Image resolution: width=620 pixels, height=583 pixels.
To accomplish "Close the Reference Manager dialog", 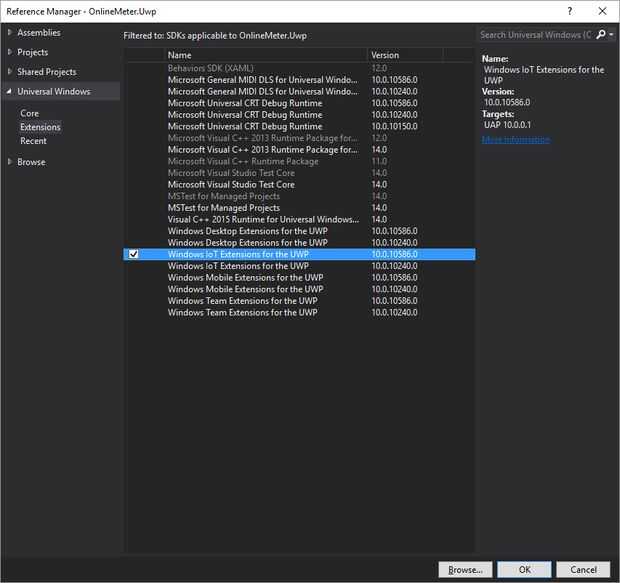I will tap(602, 11).
